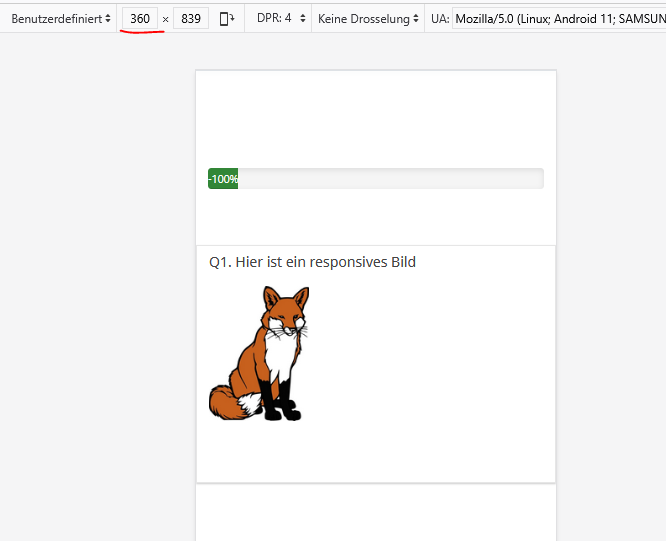The image size is (666, 541).
Task: Open the Benutzerdefiniert device dropdown
Action: click(x=60, y=18)
